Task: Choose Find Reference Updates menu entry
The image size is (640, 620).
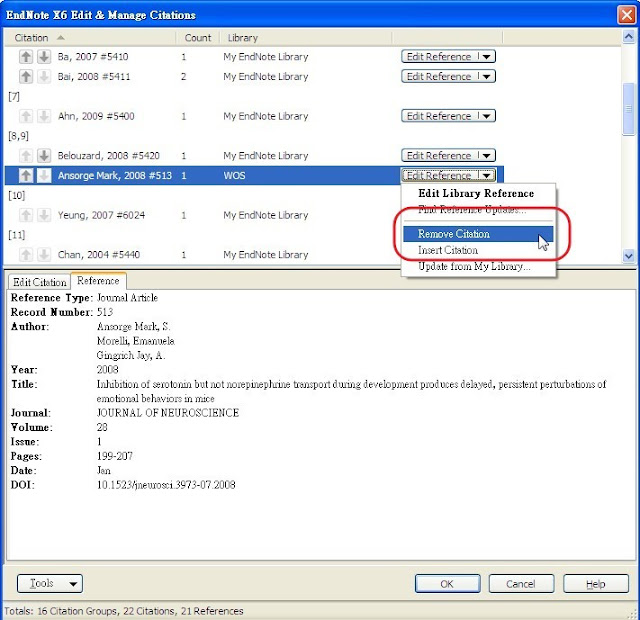Action: click(472, 210)
